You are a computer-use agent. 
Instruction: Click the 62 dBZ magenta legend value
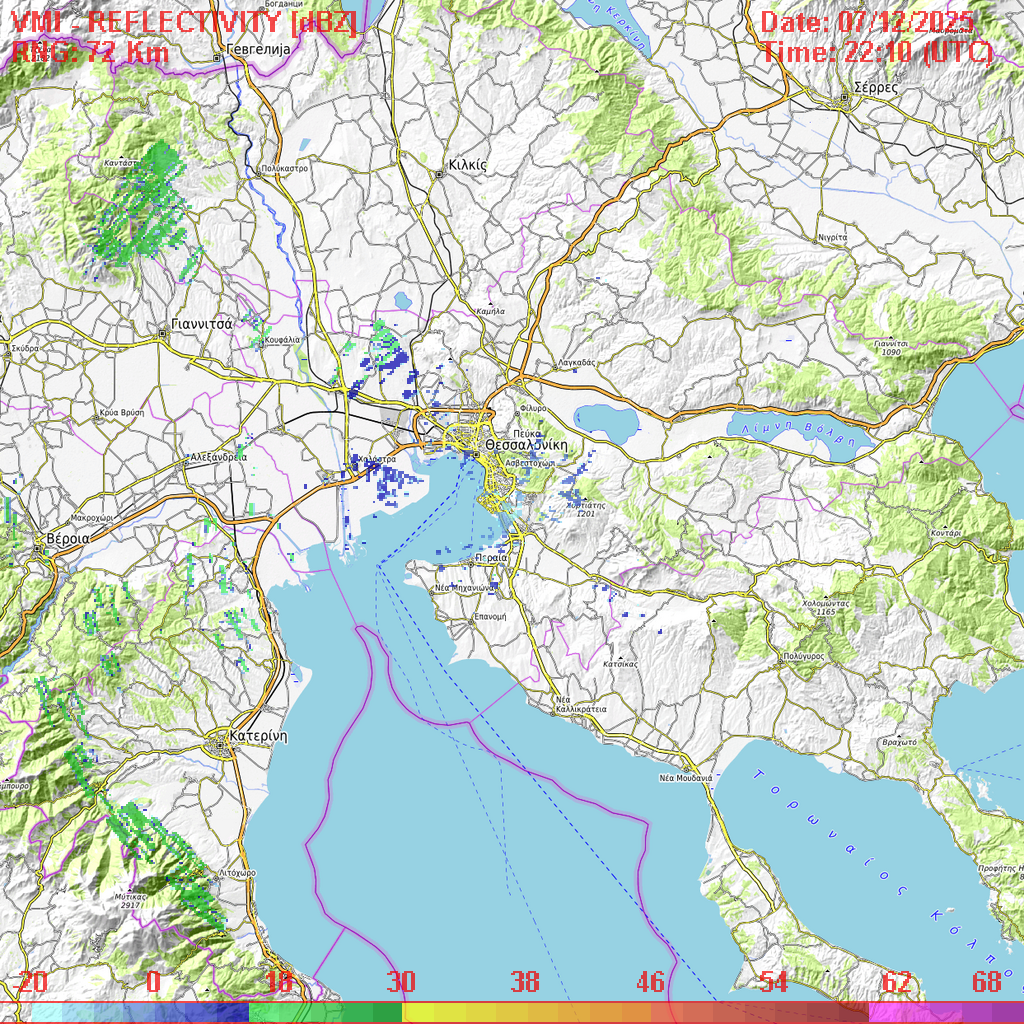tap(897, 982)
